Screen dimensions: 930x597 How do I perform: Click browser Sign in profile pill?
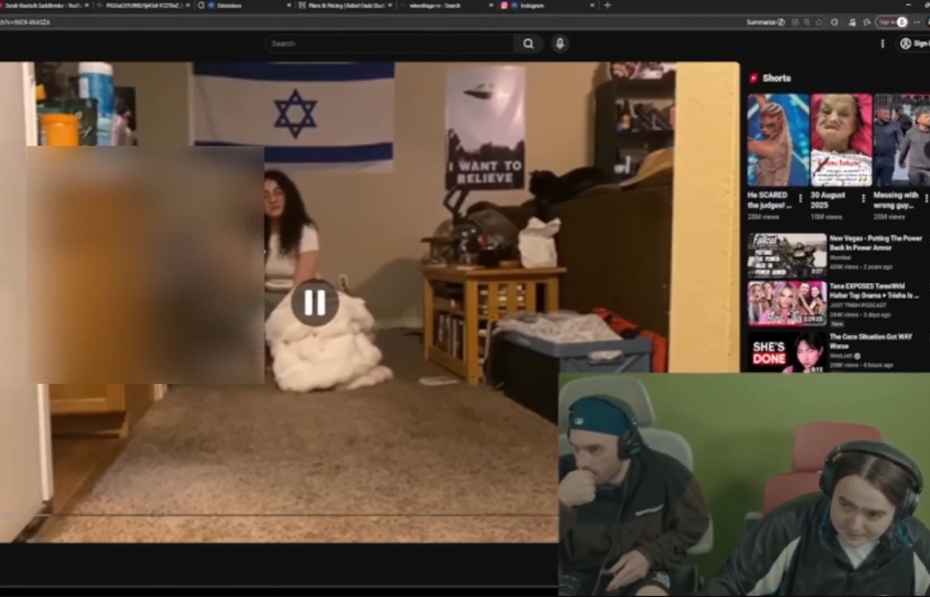(x=893, y=22)
